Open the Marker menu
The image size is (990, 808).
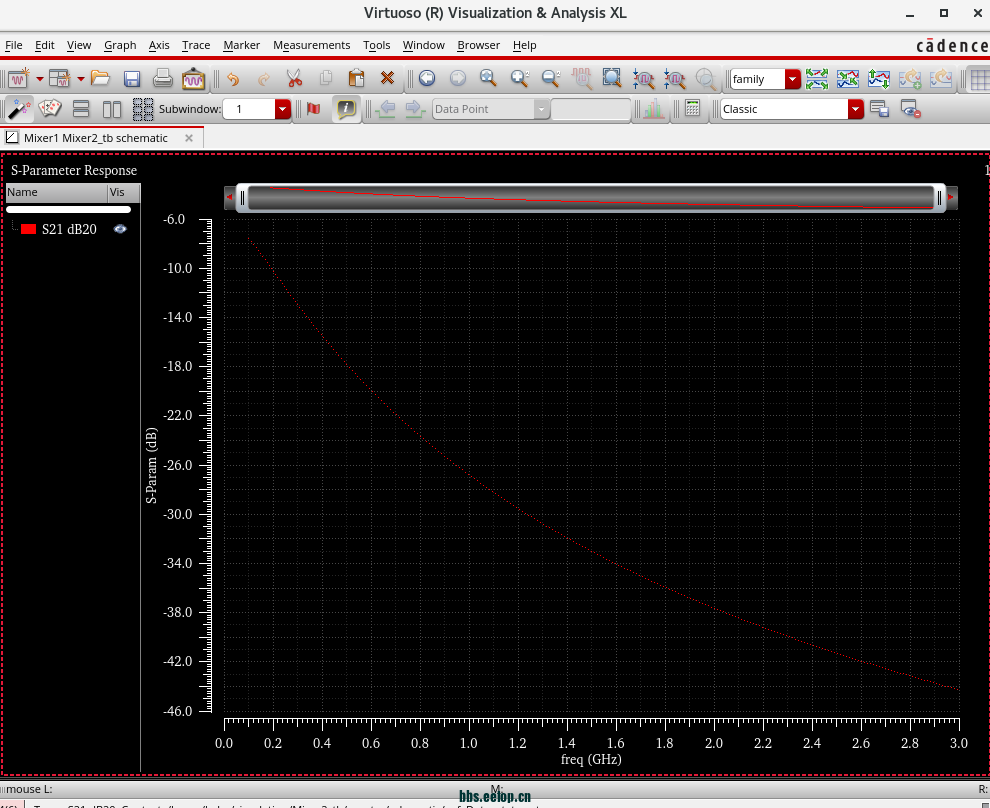pyautogui.click(x=241, y=45)
